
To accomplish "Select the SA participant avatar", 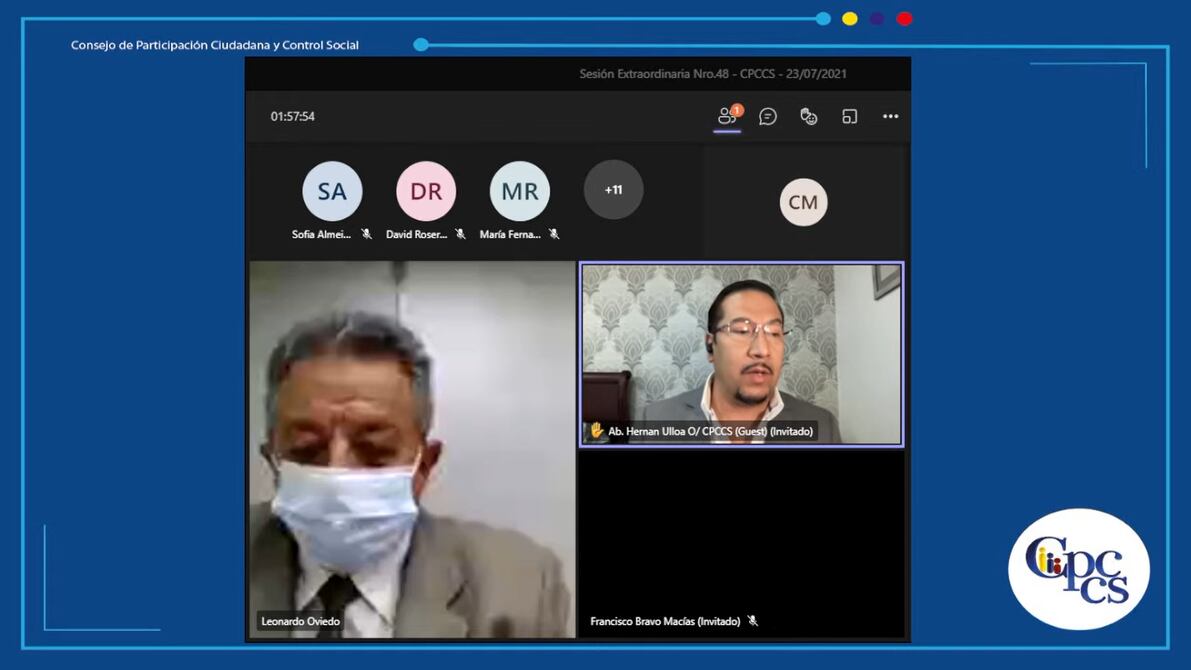I will tap(332, 191).
